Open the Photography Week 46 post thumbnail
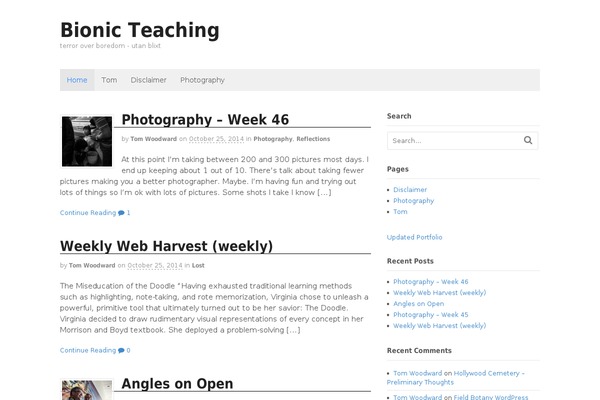The width and height of the screenshot is (600, 400). tap(87, 141)
